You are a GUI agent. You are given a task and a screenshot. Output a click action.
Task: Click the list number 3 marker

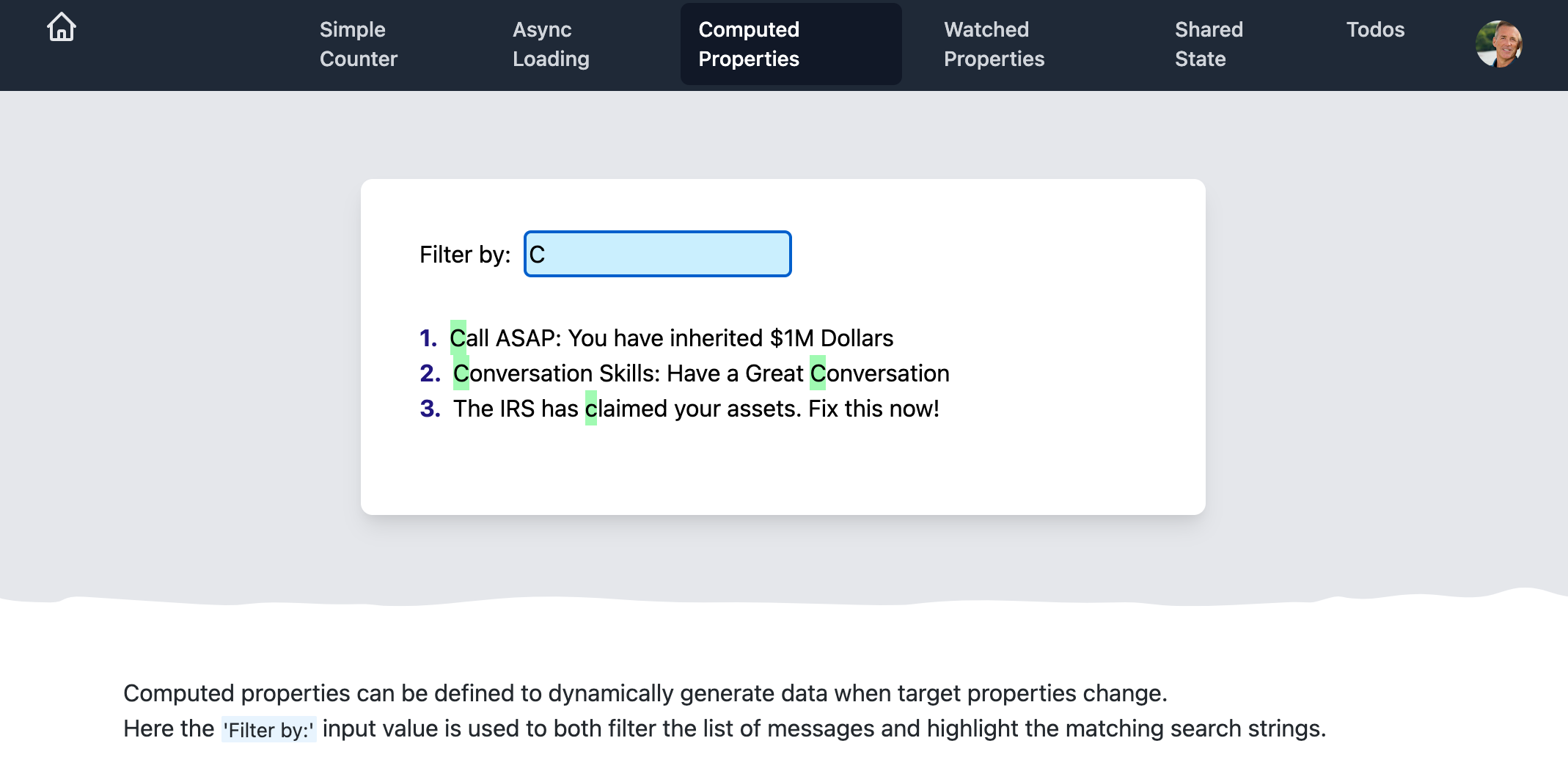pos(431,409)
